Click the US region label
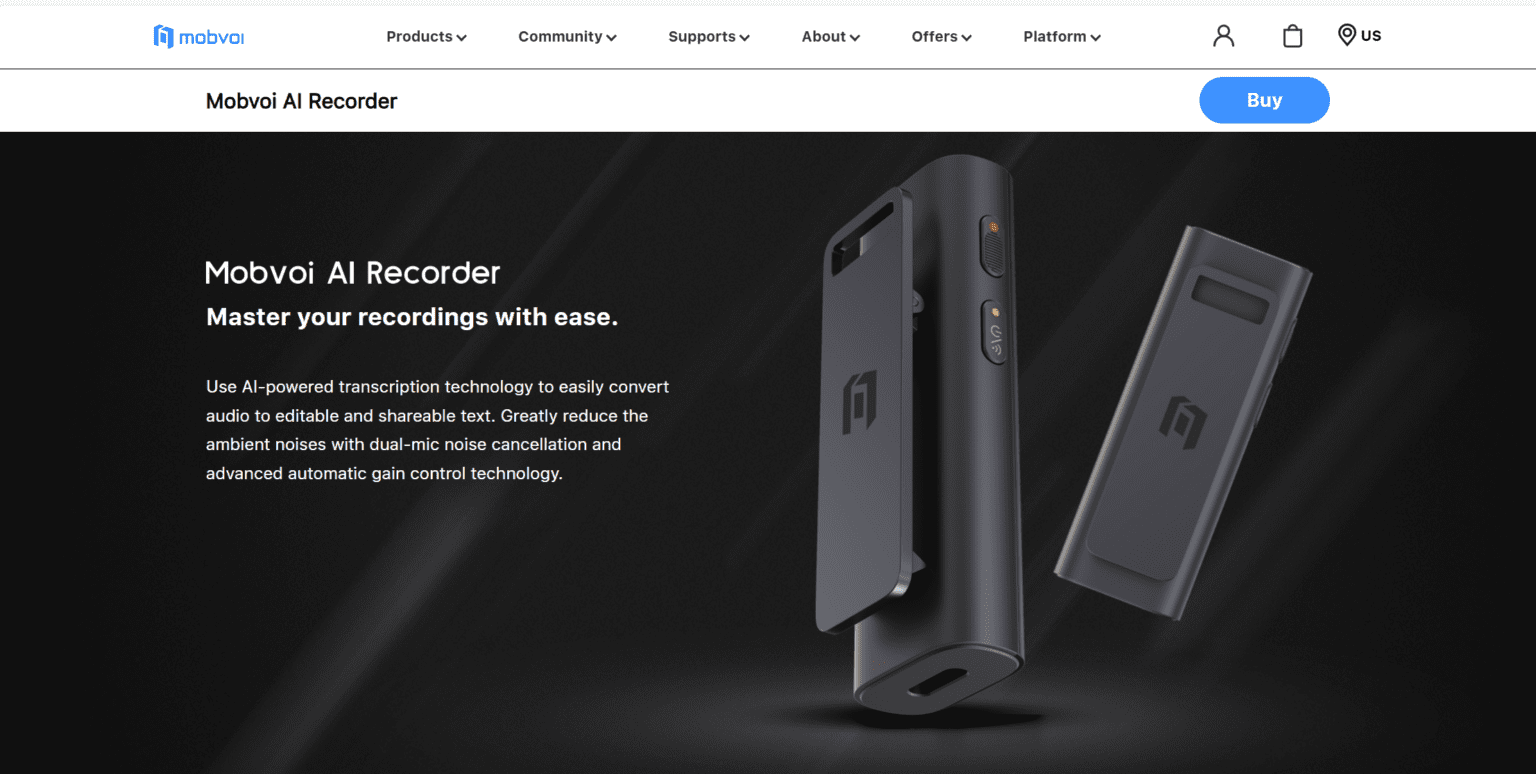 (1371, 36)
